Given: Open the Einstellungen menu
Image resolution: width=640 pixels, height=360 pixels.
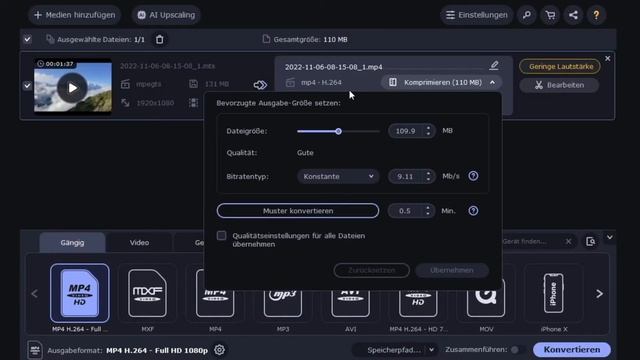Looking at the screenshot, I should pyautogui.click(x=476, y=15).
